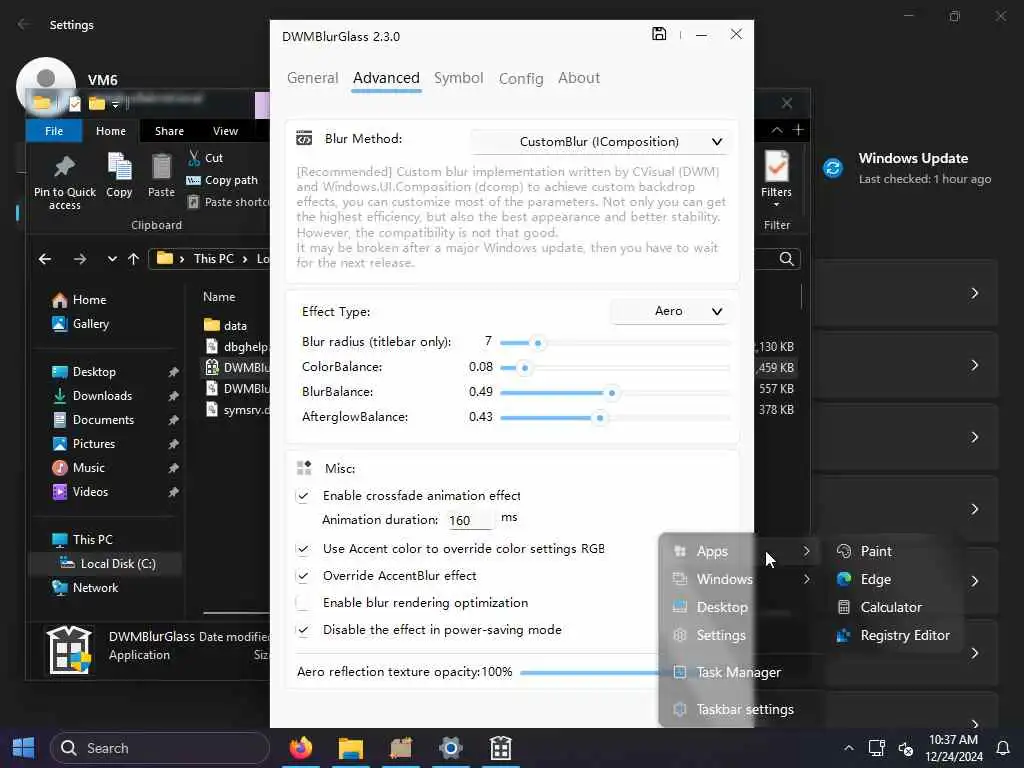Click the save icon in DWMBlurGlass title bar

(x=659, y=34)
